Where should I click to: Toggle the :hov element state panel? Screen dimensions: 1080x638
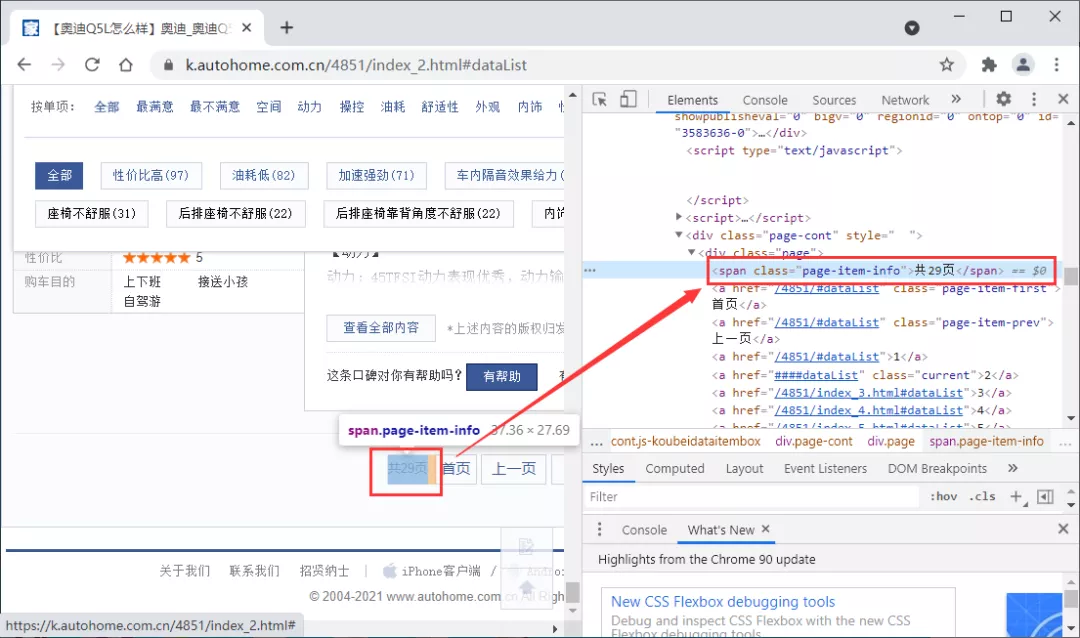[943, 496]
